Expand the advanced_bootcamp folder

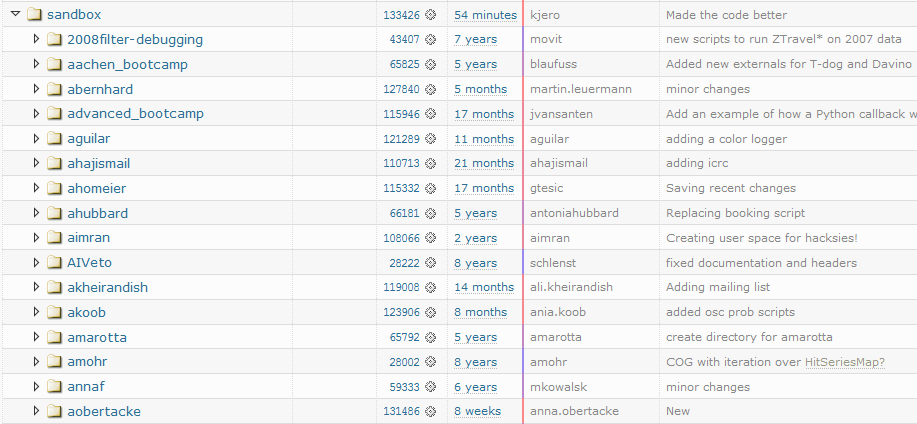36,113
